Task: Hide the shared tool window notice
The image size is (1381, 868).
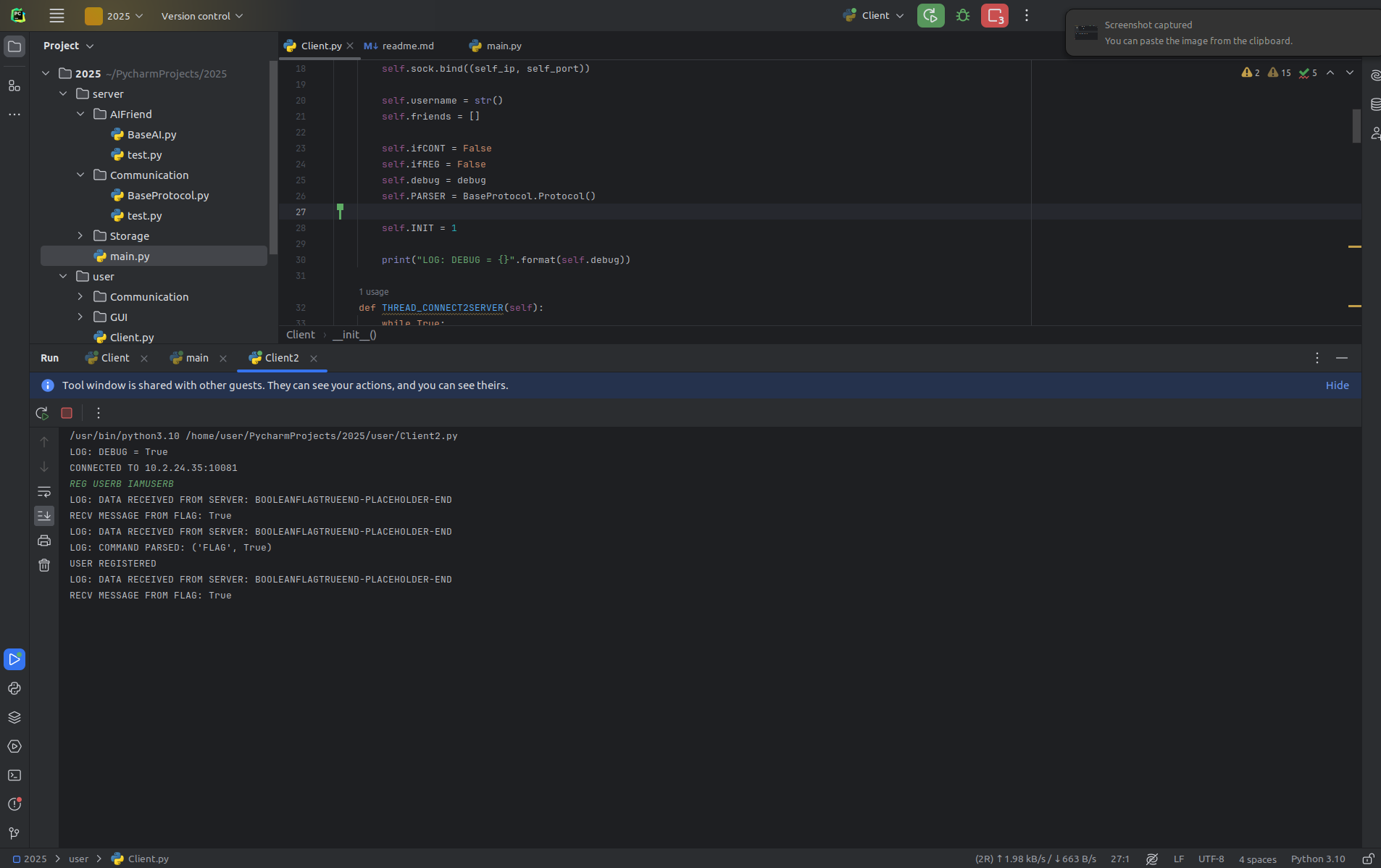Action: tap(1337, 385)
